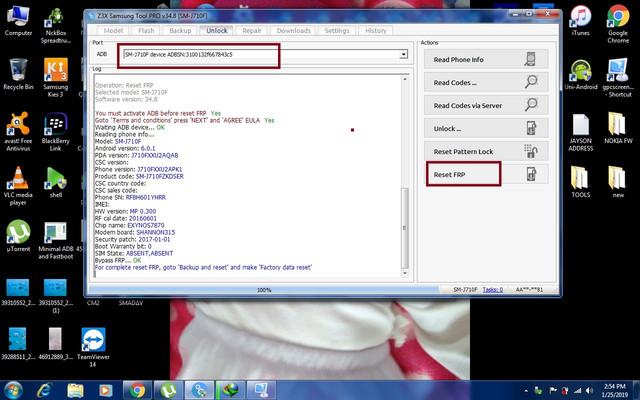Click Read Codes via Server button
This screenshot has width=640, height=400.
(x=486, y=105)
